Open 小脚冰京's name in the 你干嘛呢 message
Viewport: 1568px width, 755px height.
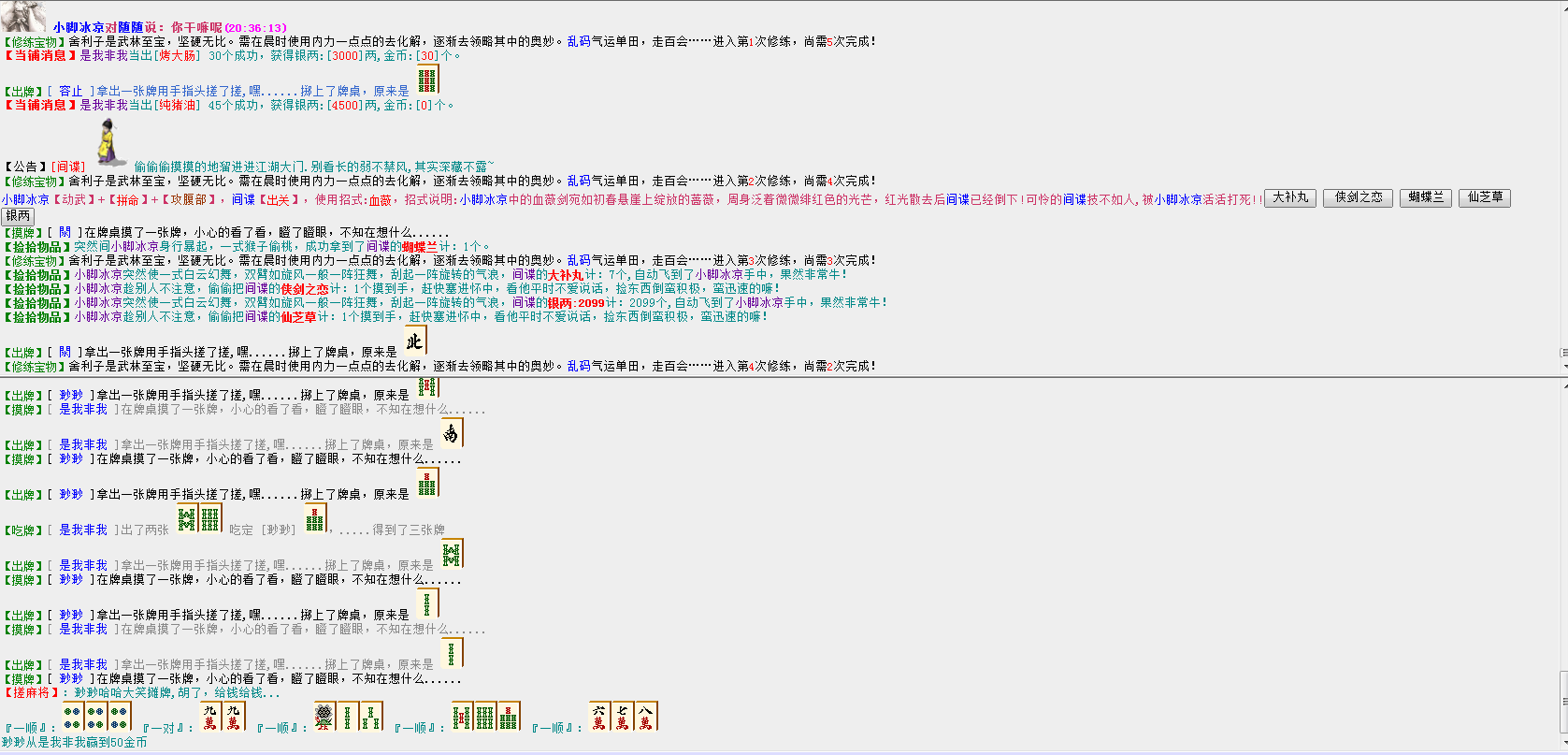(79, 28)
